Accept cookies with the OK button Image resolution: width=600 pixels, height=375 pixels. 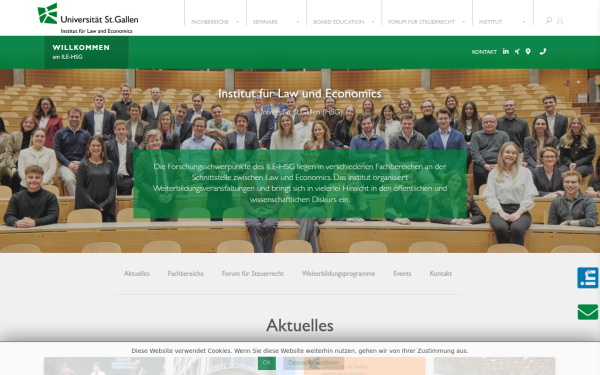(267, 363)
